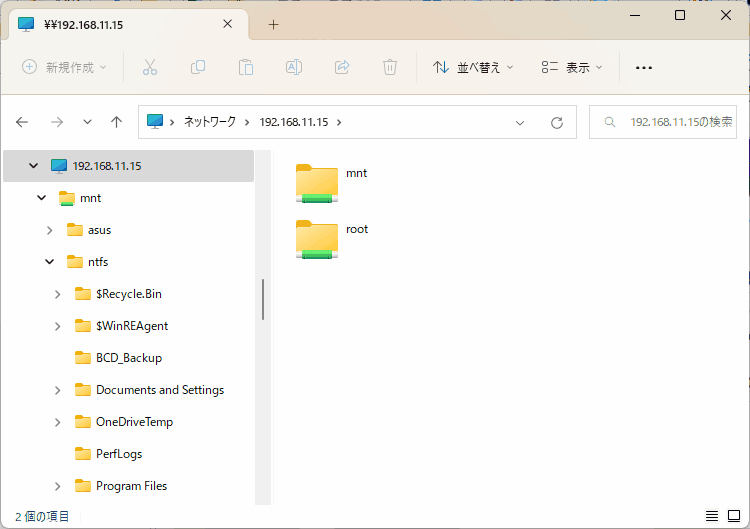The image size is (750, 529).
Task: Expand the asus folder node
Action: [49, 230]
